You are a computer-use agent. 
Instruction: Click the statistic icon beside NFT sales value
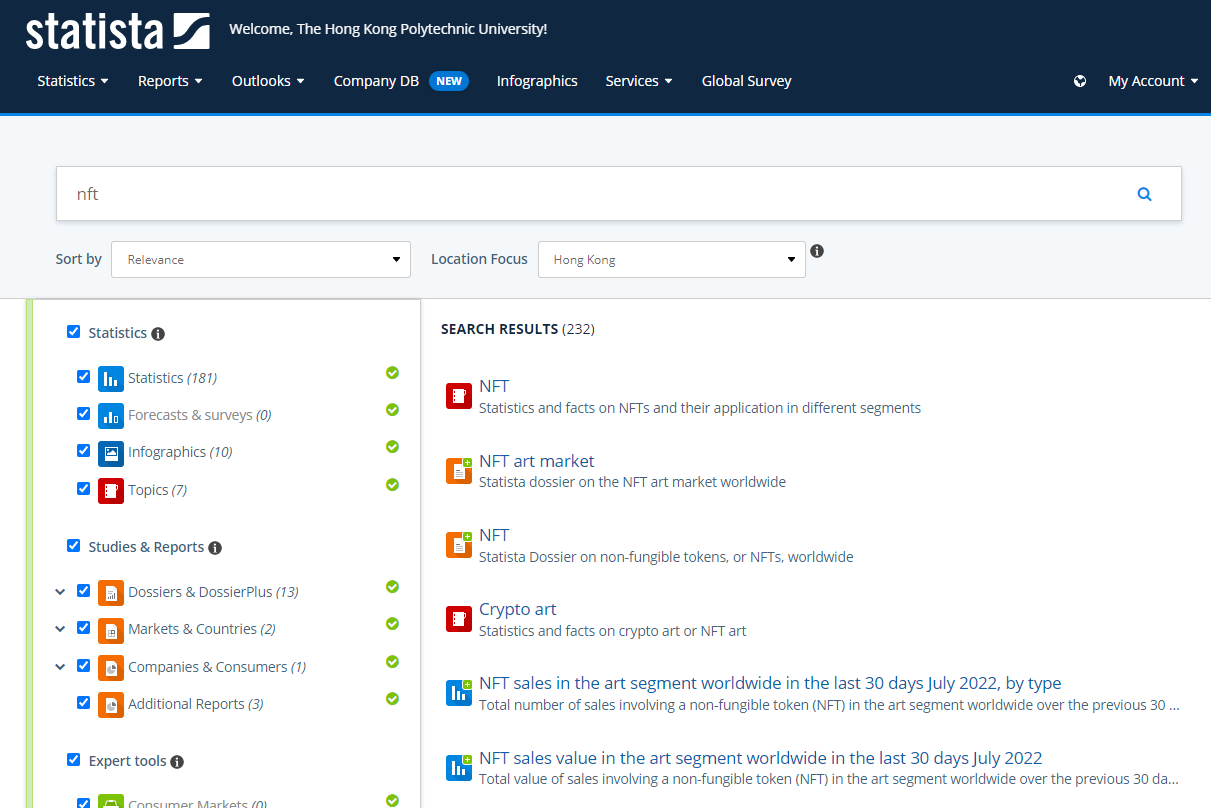tap(458, 767)
